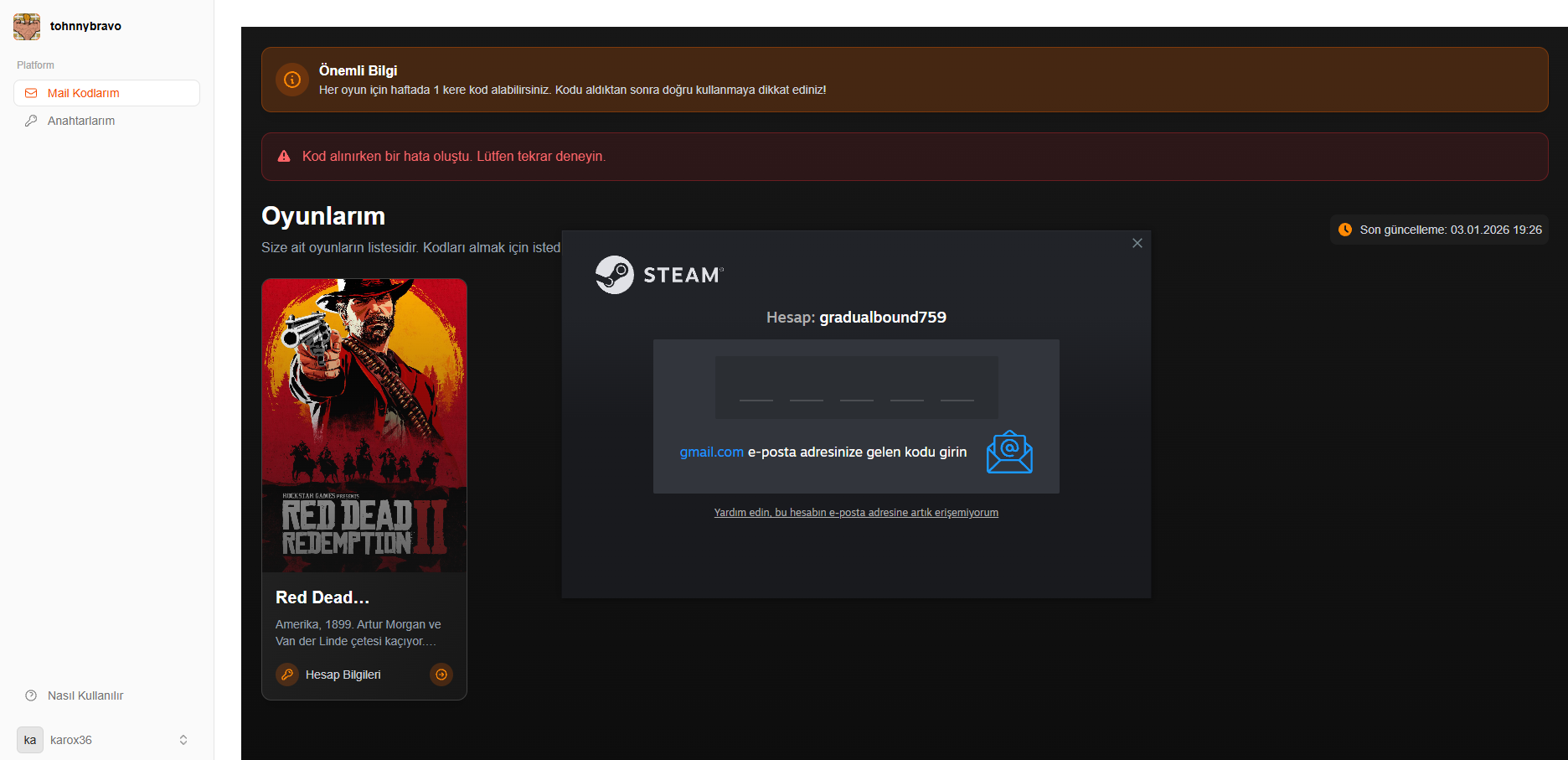Click the orange arrow button on Red Dead card
Screen dimensions: 1568x760
click(x=441, y=675)
